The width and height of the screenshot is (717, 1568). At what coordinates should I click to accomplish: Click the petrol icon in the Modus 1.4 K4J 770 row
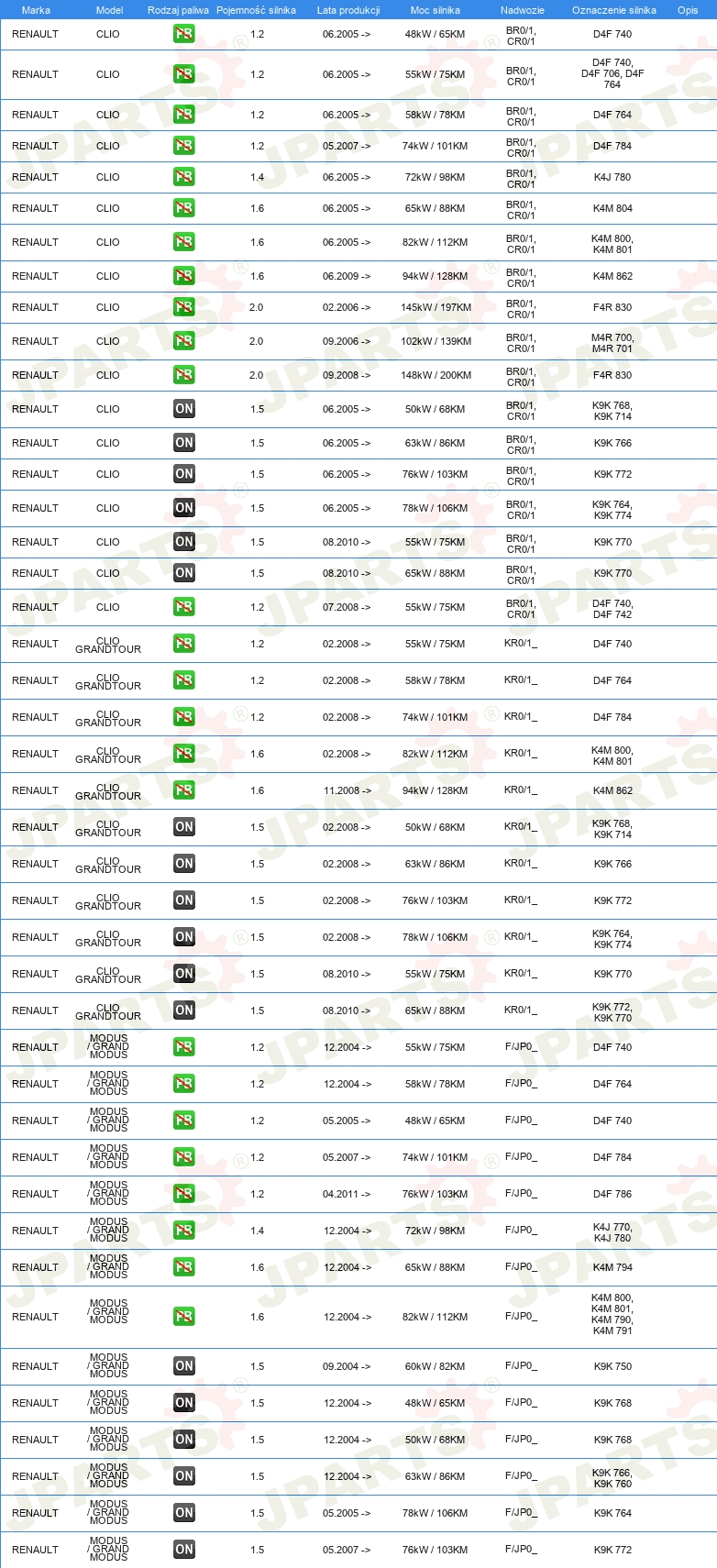click(183, 1231)
